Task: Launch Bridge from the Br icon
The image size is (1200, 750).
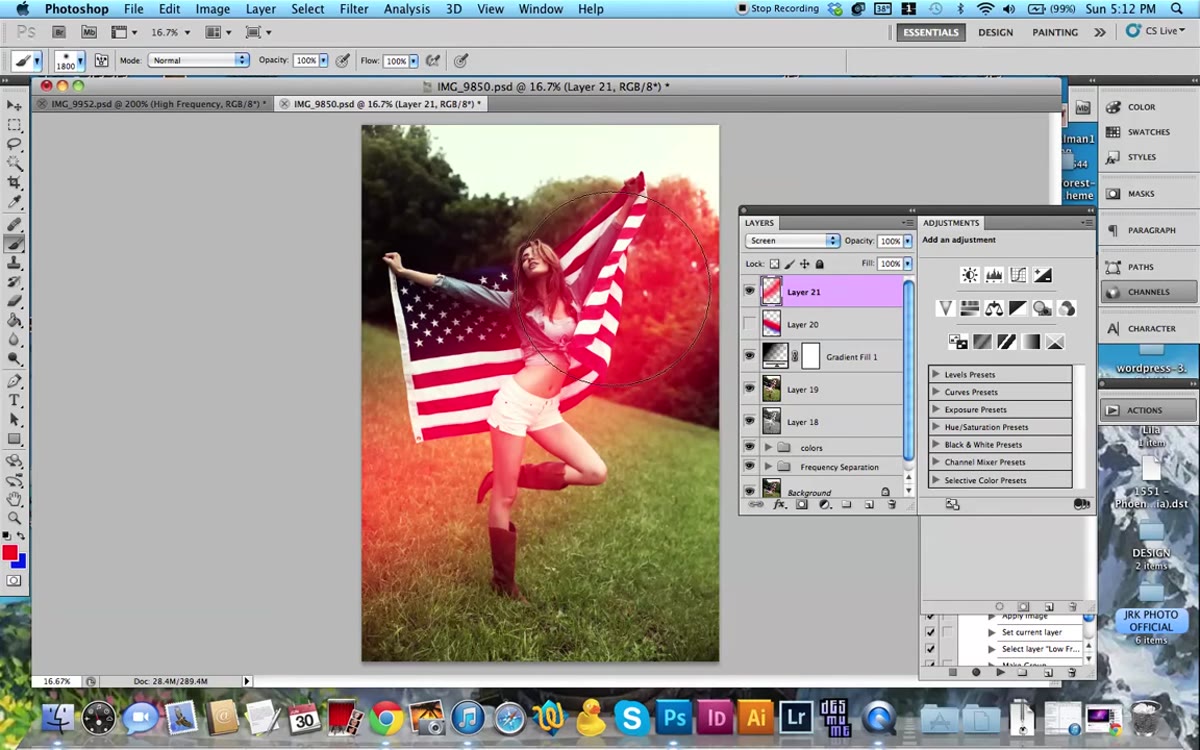Action: [59, 32]
